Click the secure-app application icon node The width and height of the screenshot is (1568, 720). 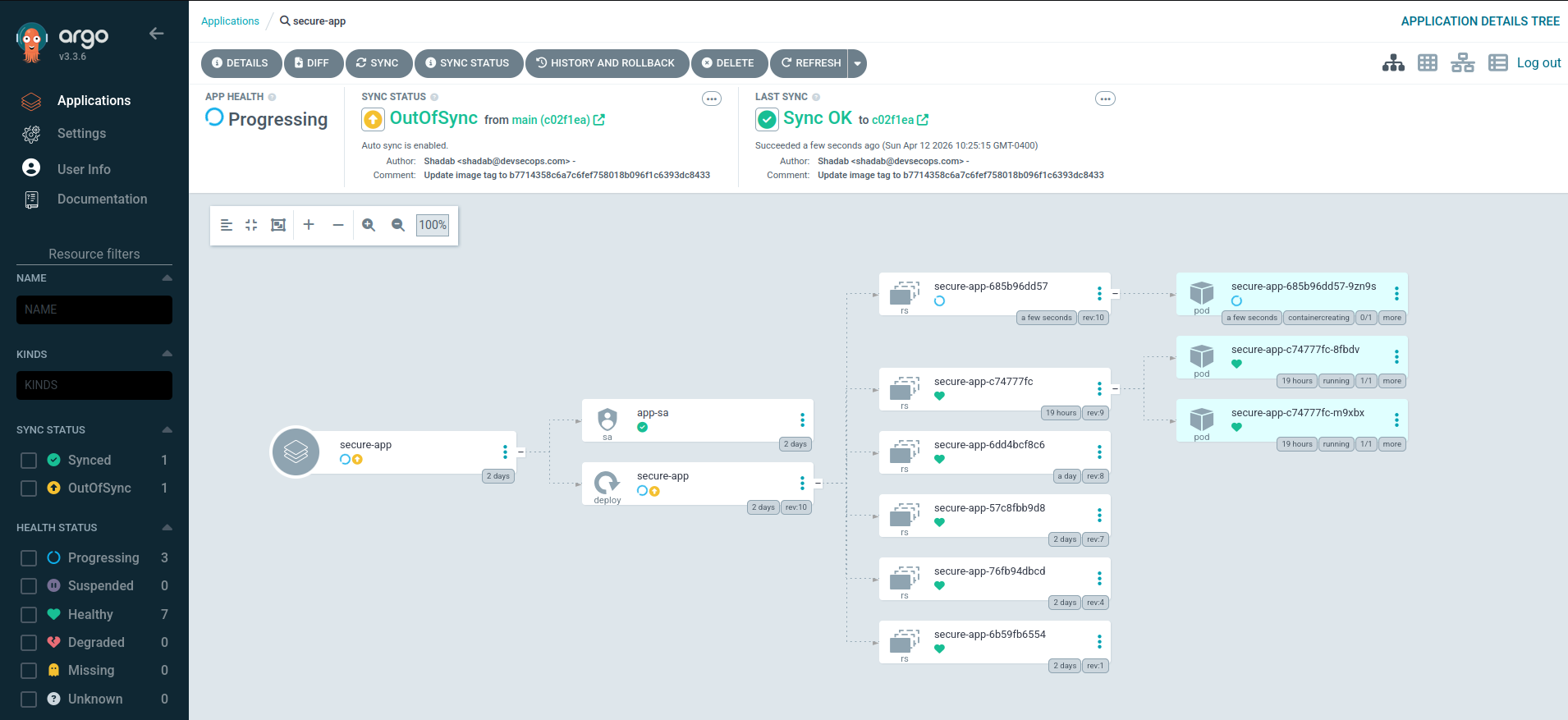pyautogui.click(x=296, y=452)
